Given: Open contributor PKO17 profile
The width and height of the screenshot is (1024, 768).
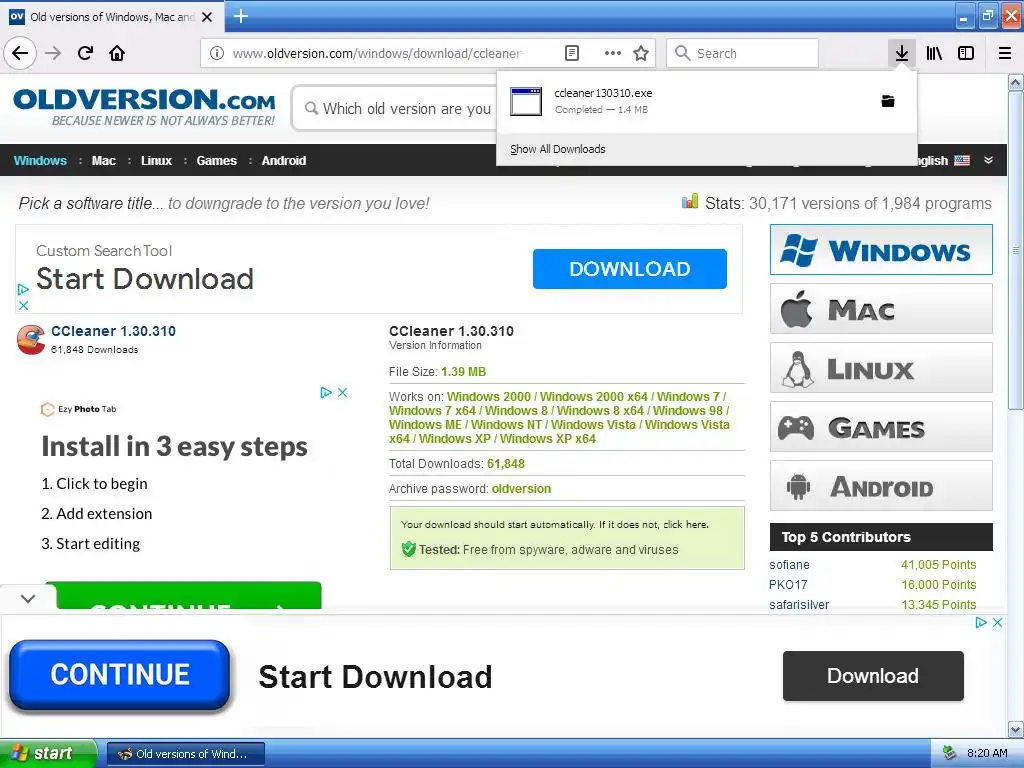Looking at the screenshot, I should (x=788, y=584).
